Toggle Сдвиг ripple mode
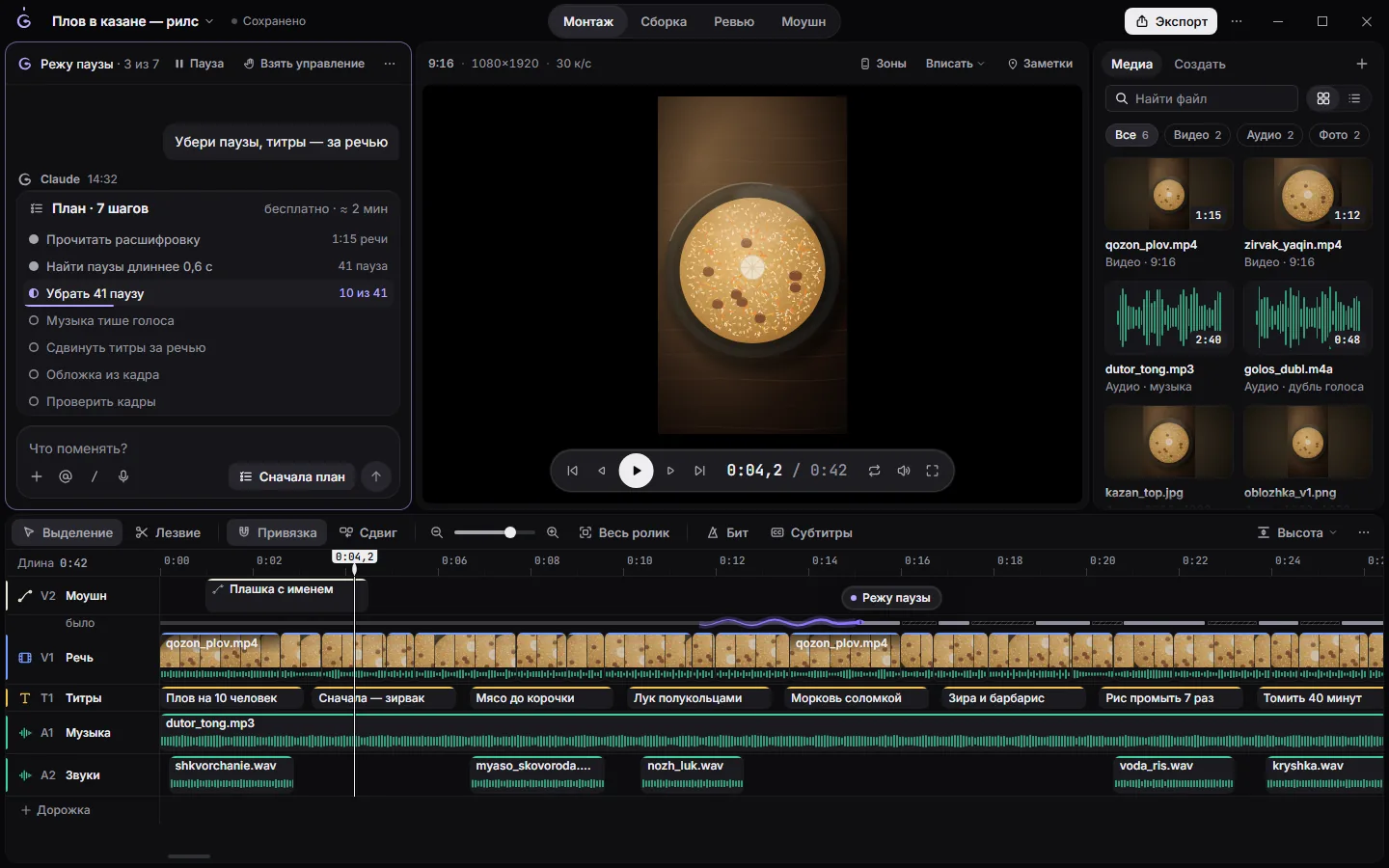The height and width of the screenshot is (868, 1389). tap(368, 532)
